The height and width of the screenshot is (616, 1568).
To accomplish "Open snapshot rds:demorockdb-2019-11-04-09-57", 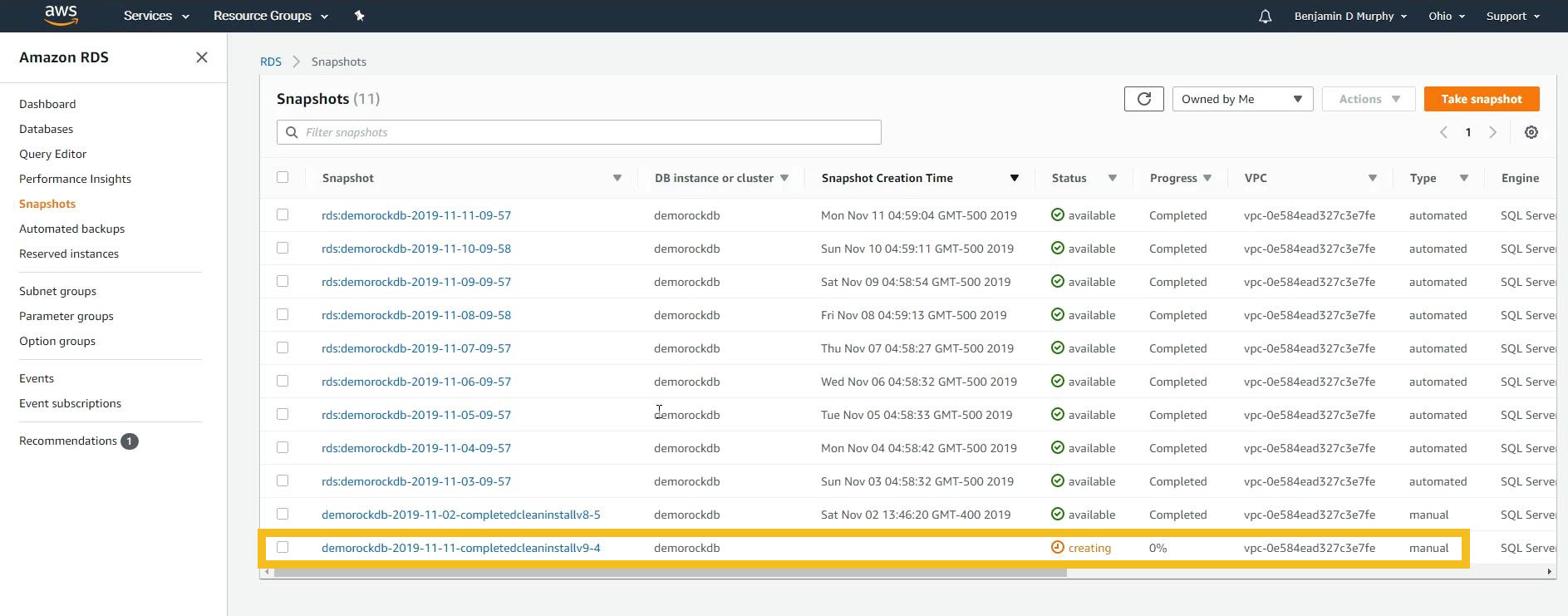I will pyautogui.click(x=416, y=448).
